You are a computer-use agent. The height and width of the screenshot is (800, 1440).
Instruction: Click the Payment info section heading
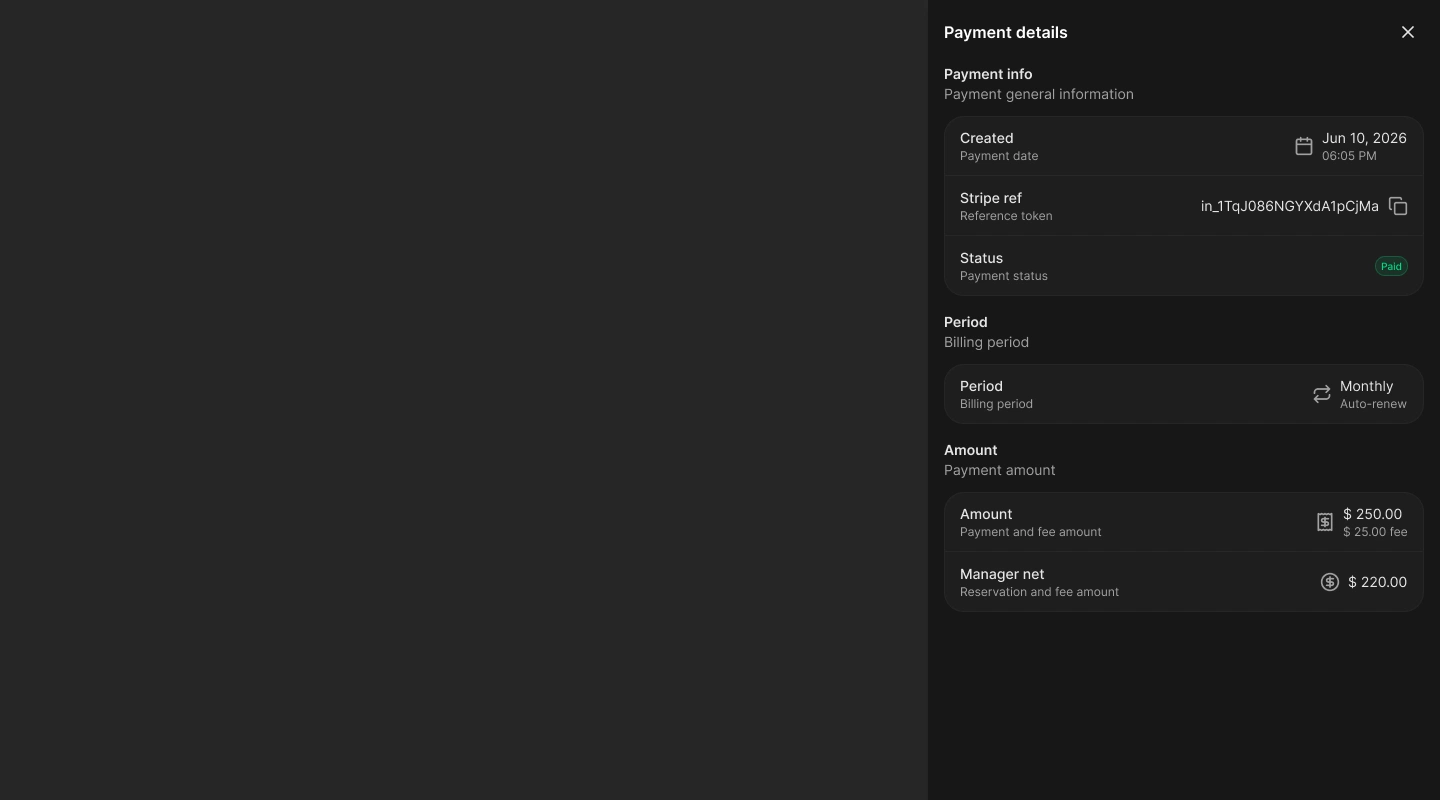[988, 74]
